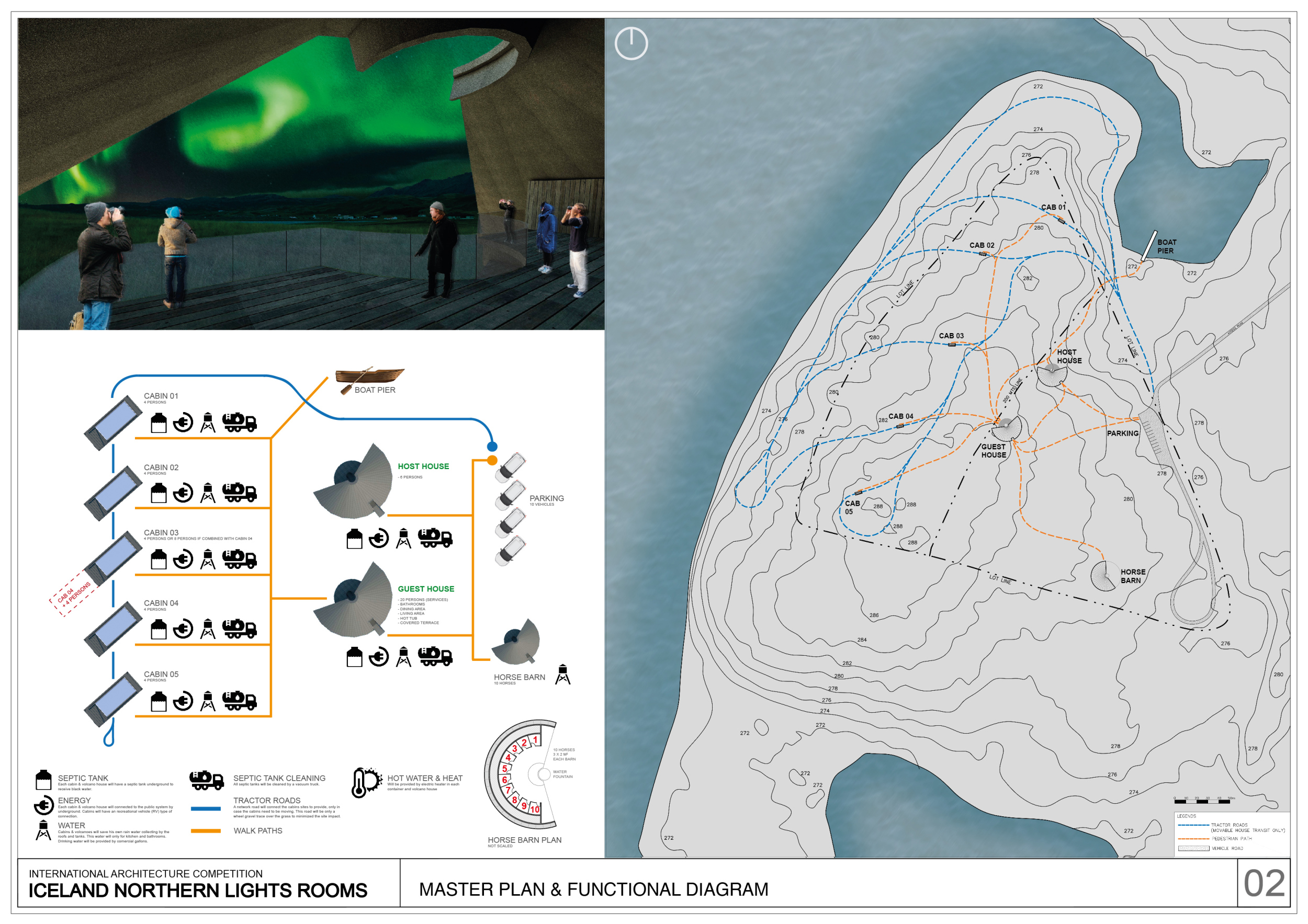Click the Horse Barn building icon in the diagram
Viewport: 1308px width, 924px height.
point(515,642)
